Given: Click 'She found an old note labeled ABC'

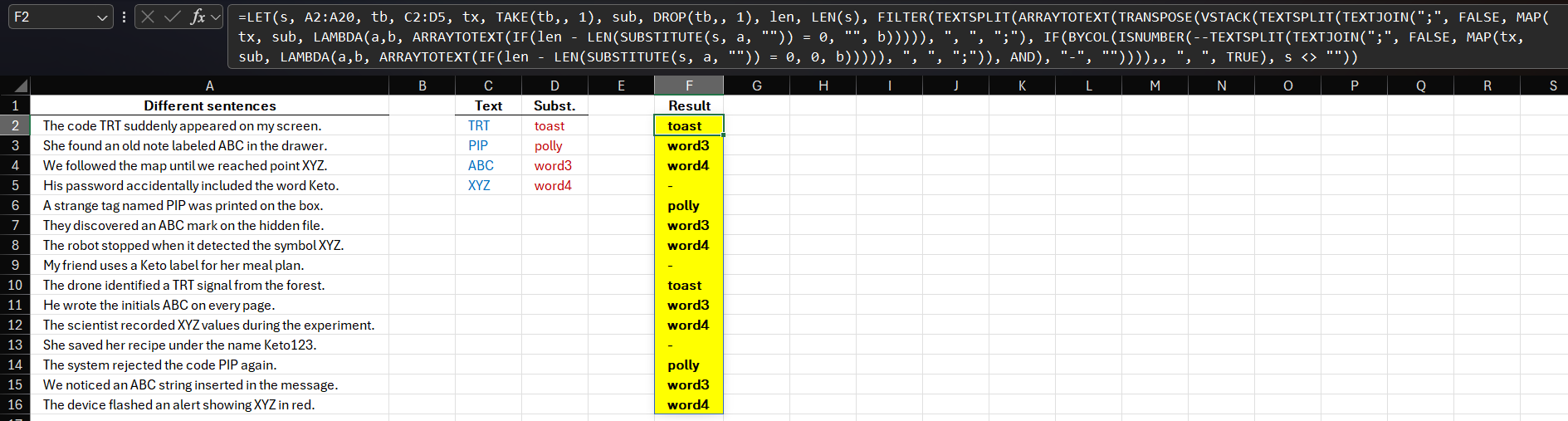Looking at the screenshot, I should (210, 145).
